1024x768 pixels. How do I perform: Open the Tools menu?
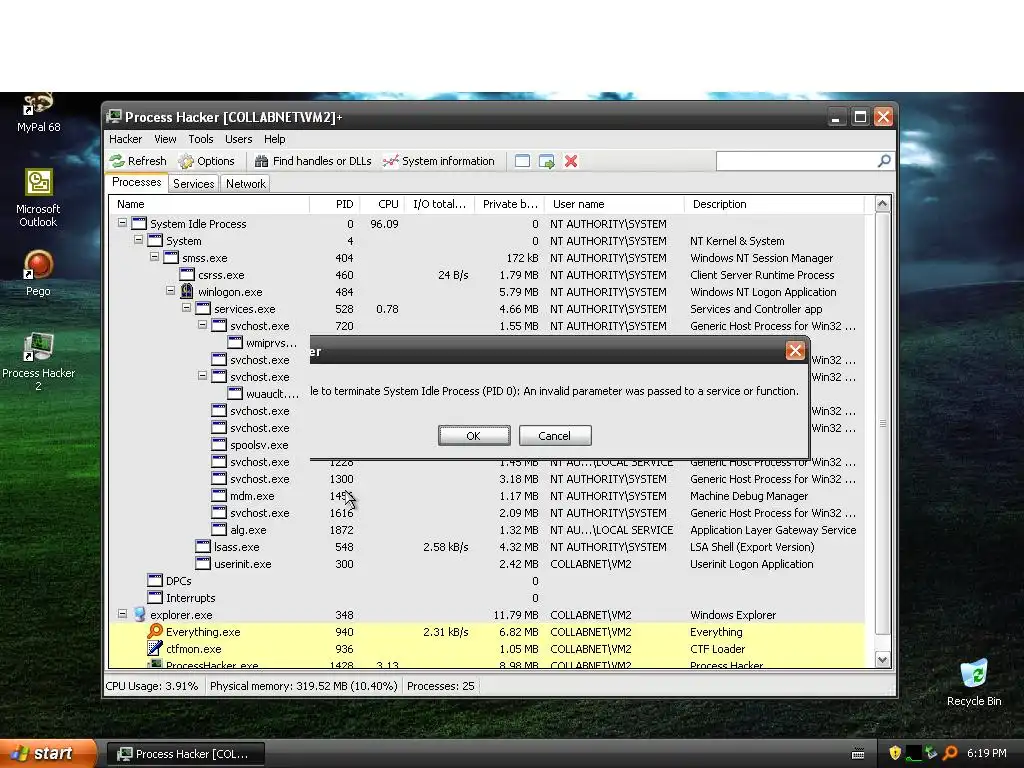201,139
